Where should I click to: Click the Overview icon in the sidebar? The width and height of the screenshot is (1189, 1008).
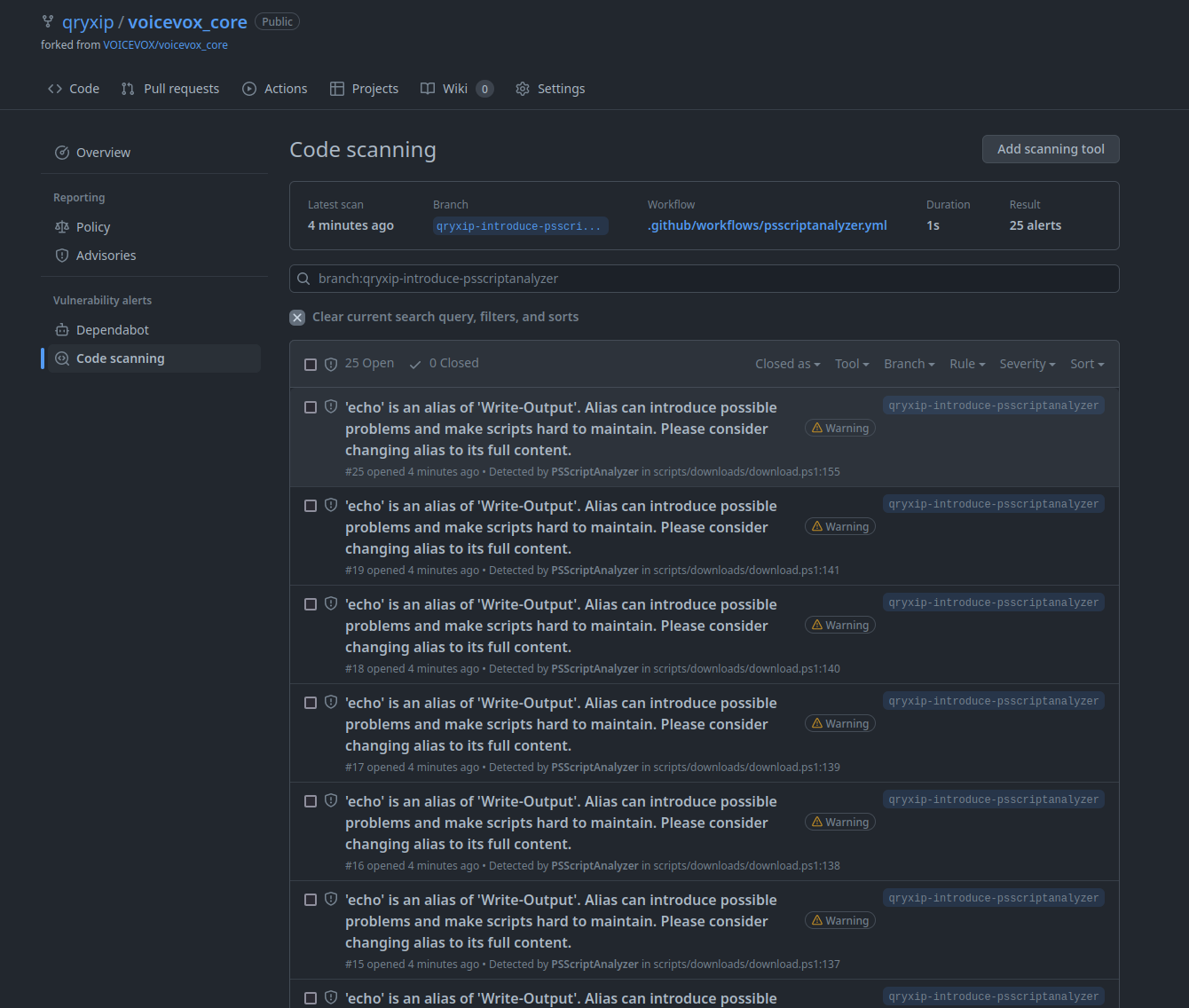coord(61,152)
